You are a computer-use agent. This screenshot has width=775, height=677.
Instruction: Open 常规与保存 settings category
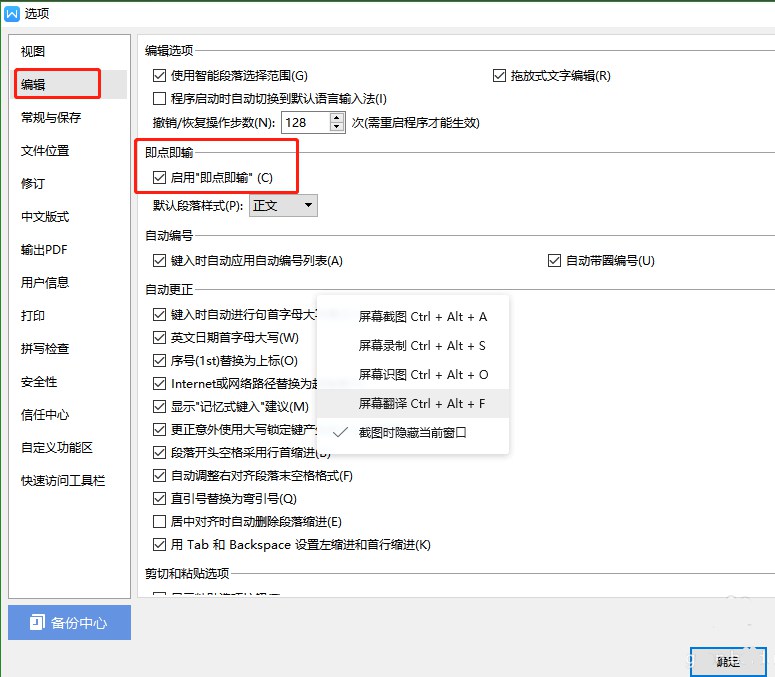[x=51, y=118]
